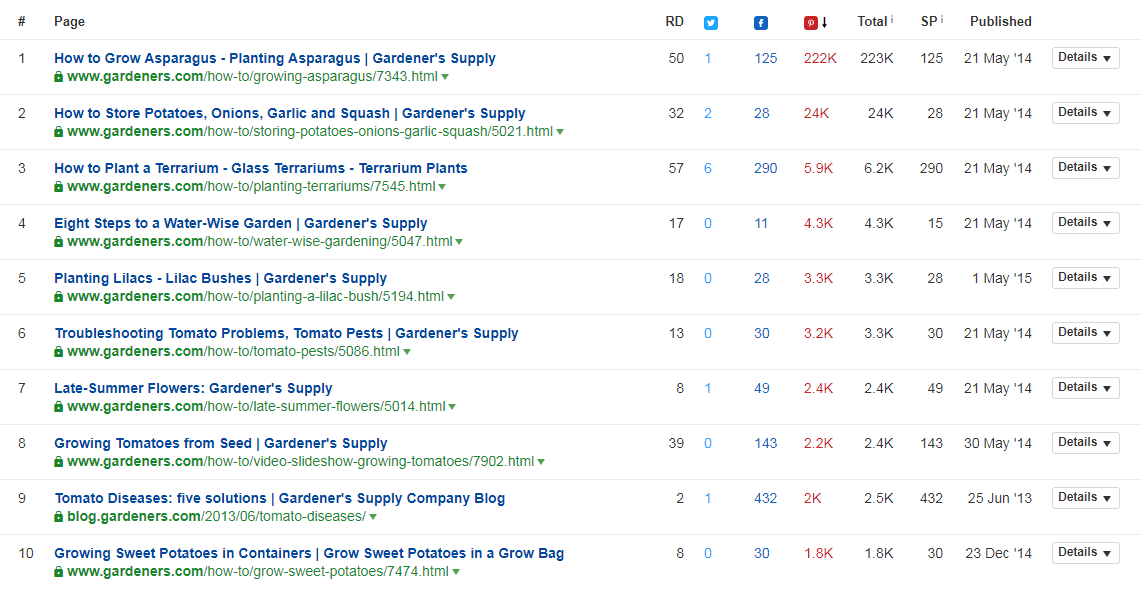Open Details for the Sweet Potatoes row
This screenshot has height=589, width=1141.
1085,553
